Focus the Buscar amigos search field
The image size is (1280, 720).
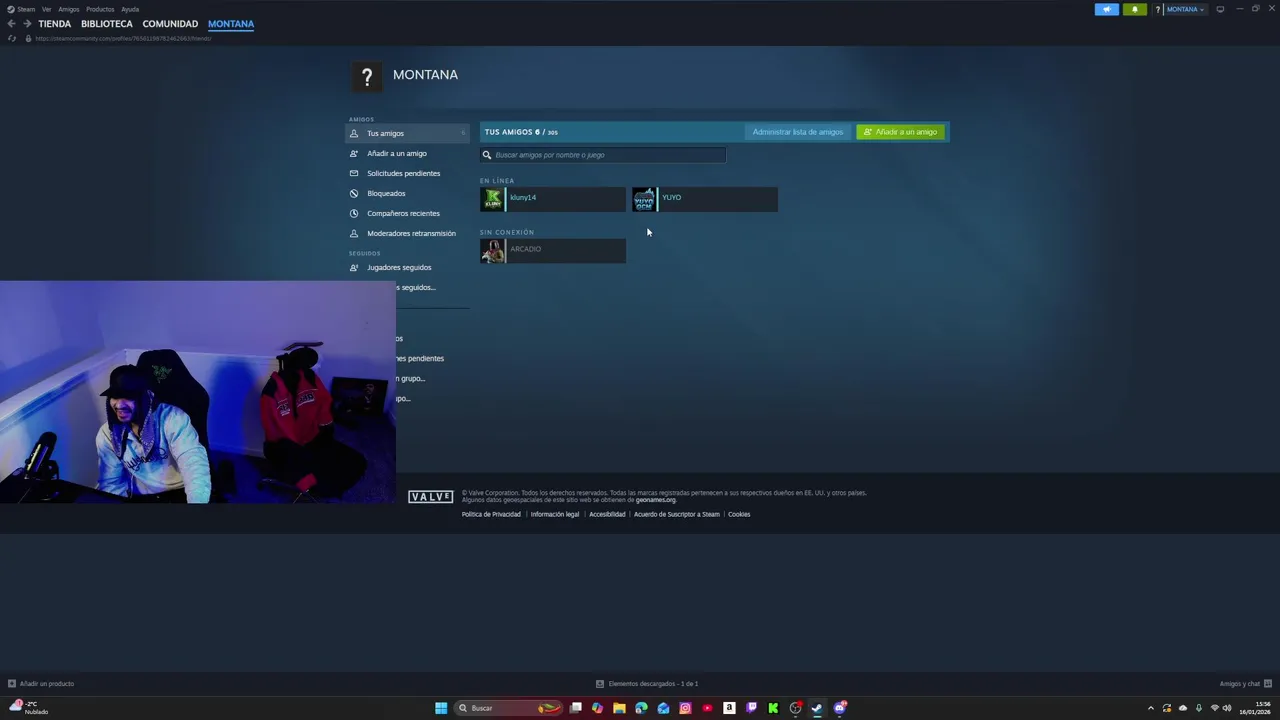point(603,155)
